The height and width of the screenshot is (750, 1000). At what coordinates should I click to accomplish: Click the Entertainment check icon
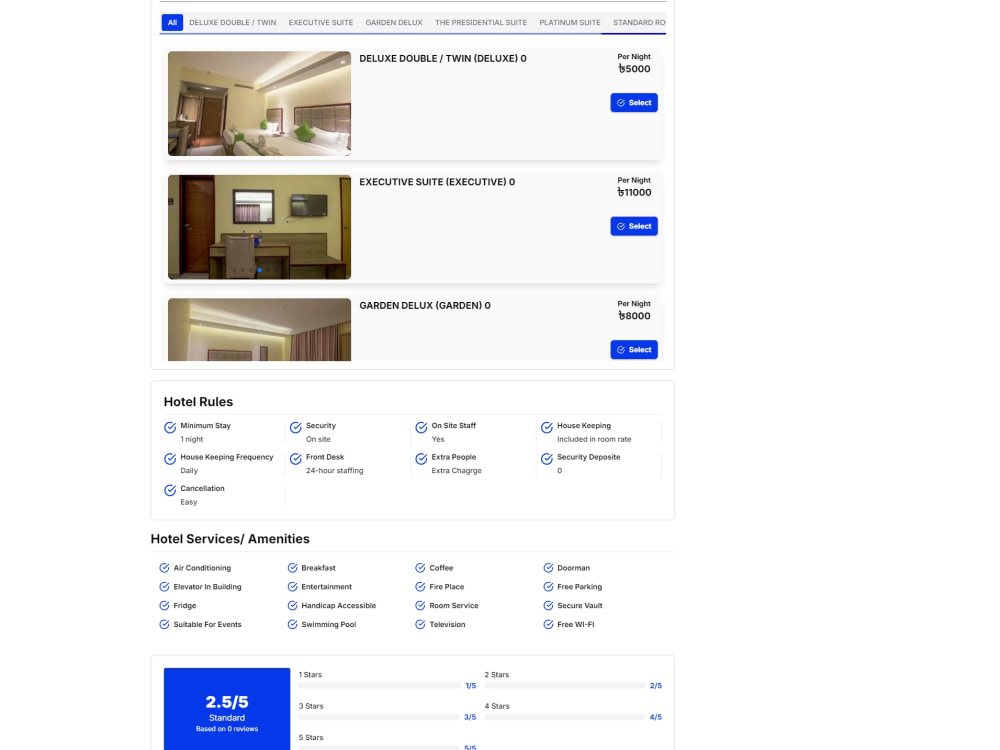(293, 587)
